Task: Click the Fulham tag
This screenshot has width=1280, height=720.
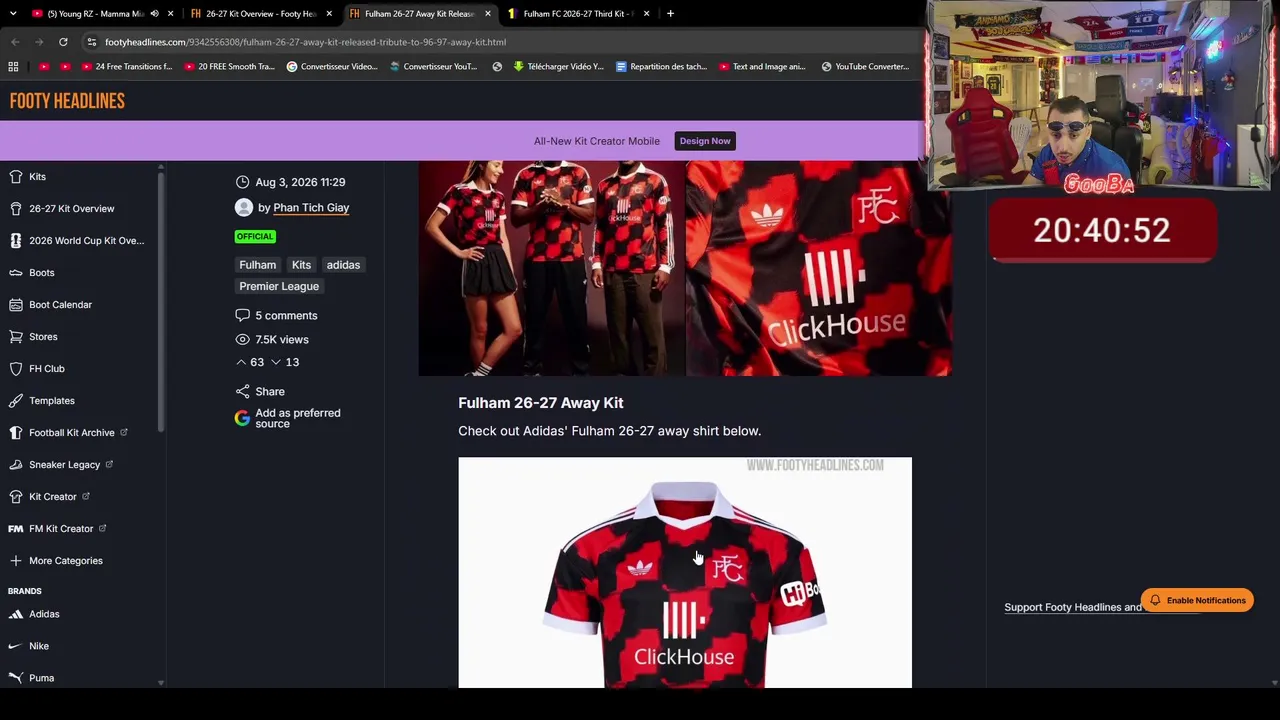Action: [x=257, y=265]
